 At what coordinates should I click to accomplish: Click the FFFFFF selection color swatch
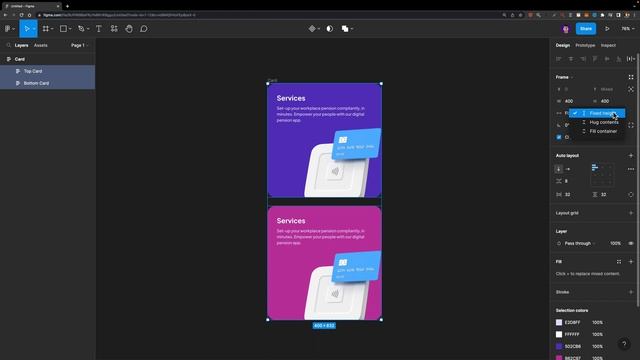(x=559, y=334)
